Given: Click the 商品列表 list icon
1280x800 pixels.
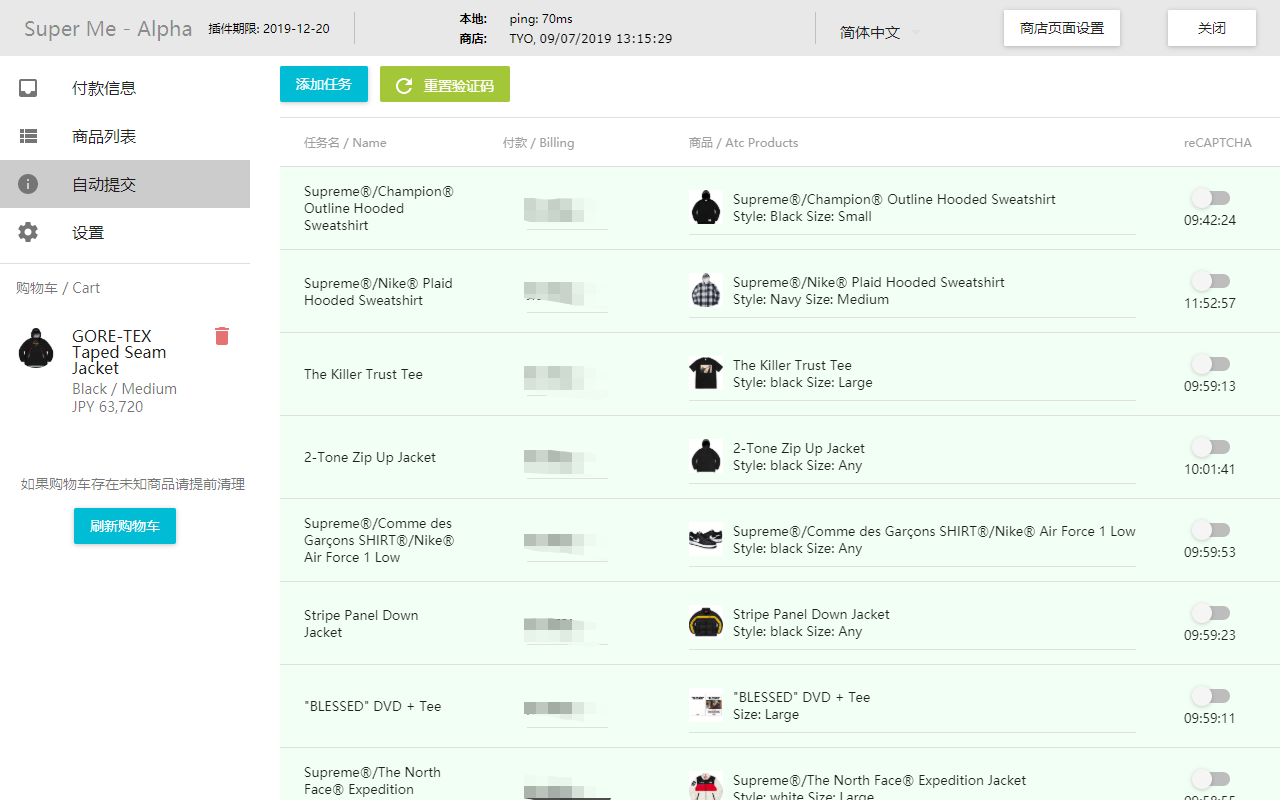Looking at the screenshot, I should (28, 136).
